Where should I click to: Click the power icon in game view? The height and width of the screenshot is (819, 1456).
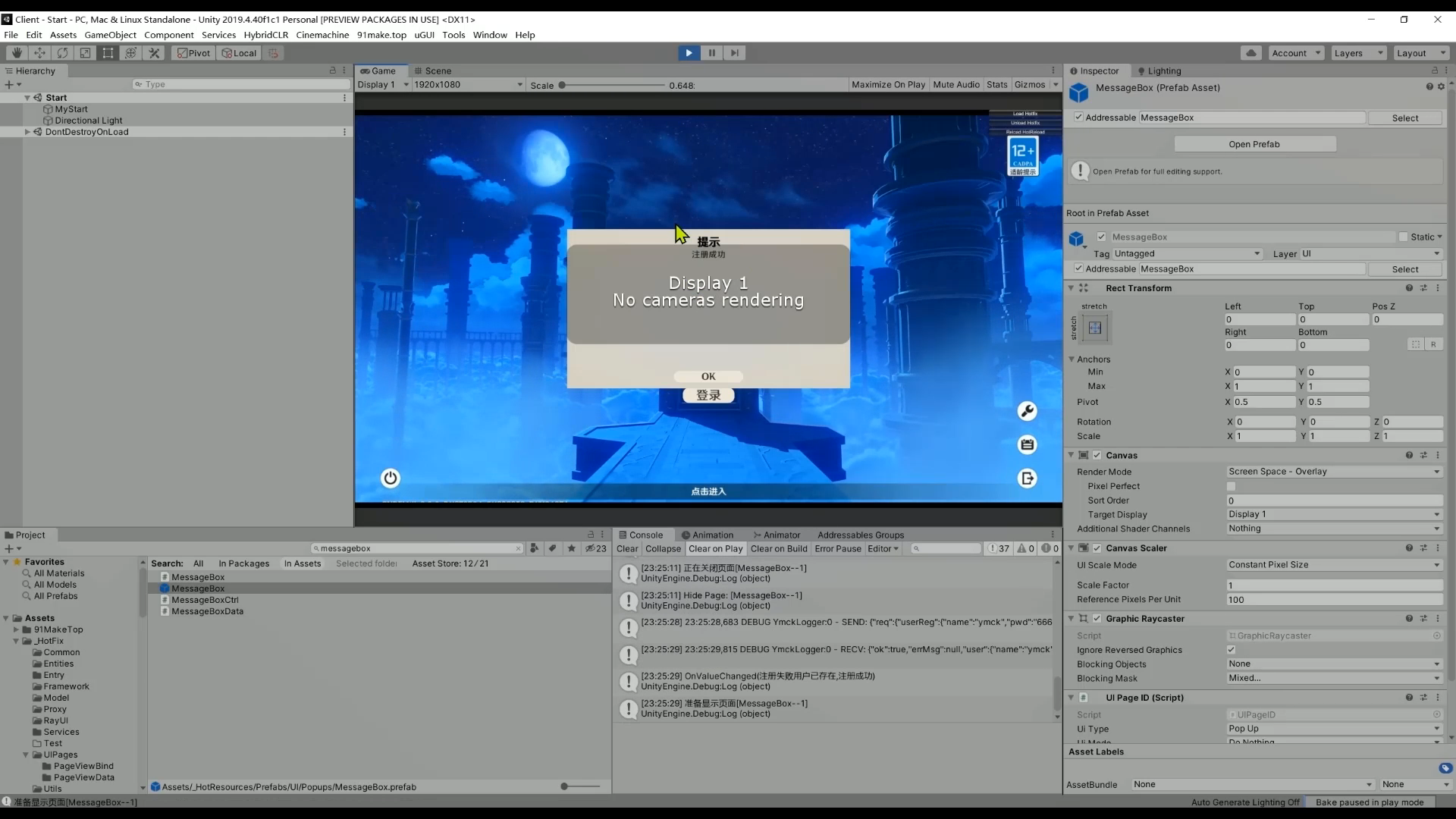pos(391,478)
